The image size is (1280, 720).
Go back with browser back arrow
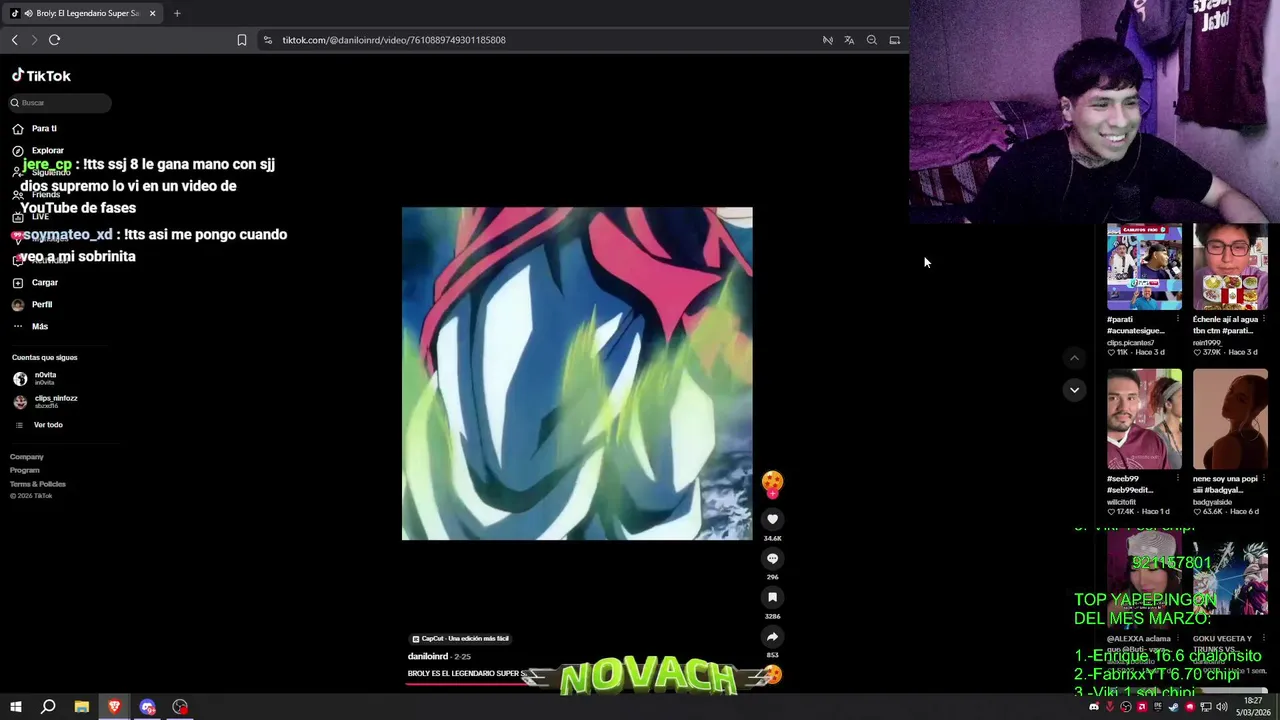[x=14, y=40]
